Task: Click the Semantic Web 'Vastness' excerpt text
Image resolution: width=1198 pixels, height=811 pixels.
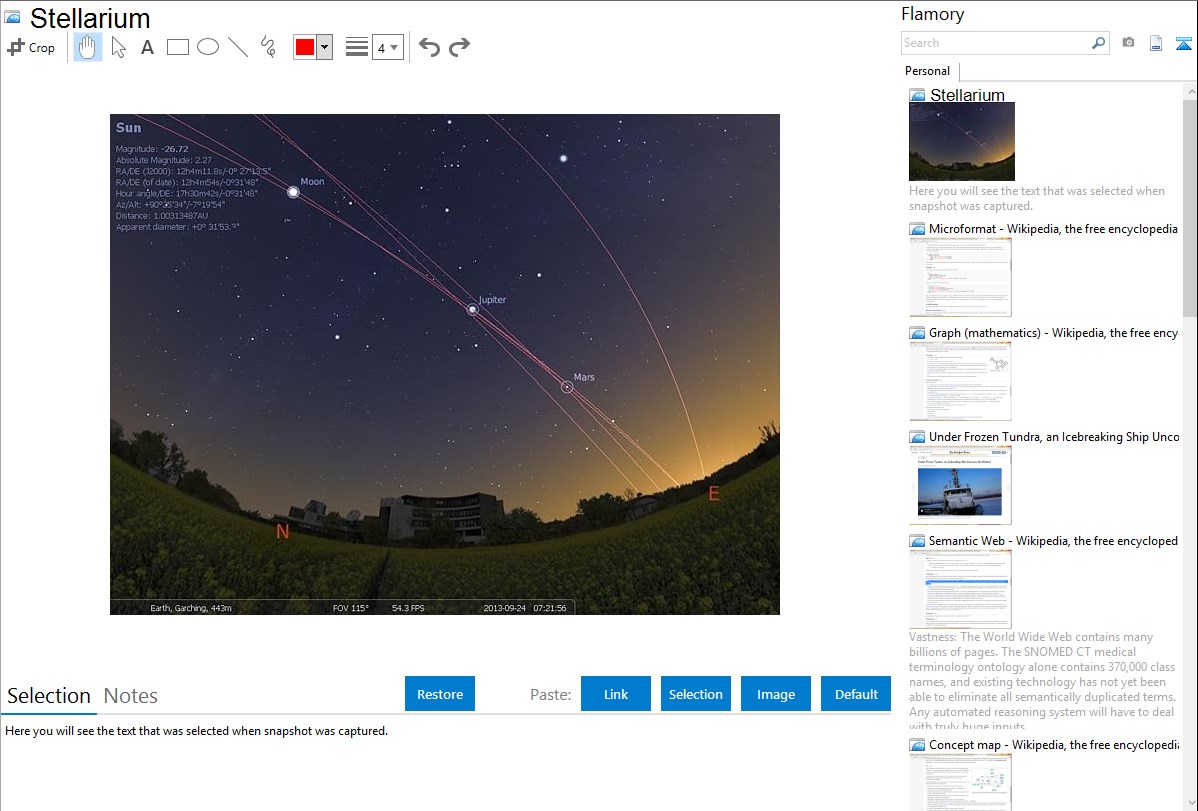Action: [x=1042, y=681]
